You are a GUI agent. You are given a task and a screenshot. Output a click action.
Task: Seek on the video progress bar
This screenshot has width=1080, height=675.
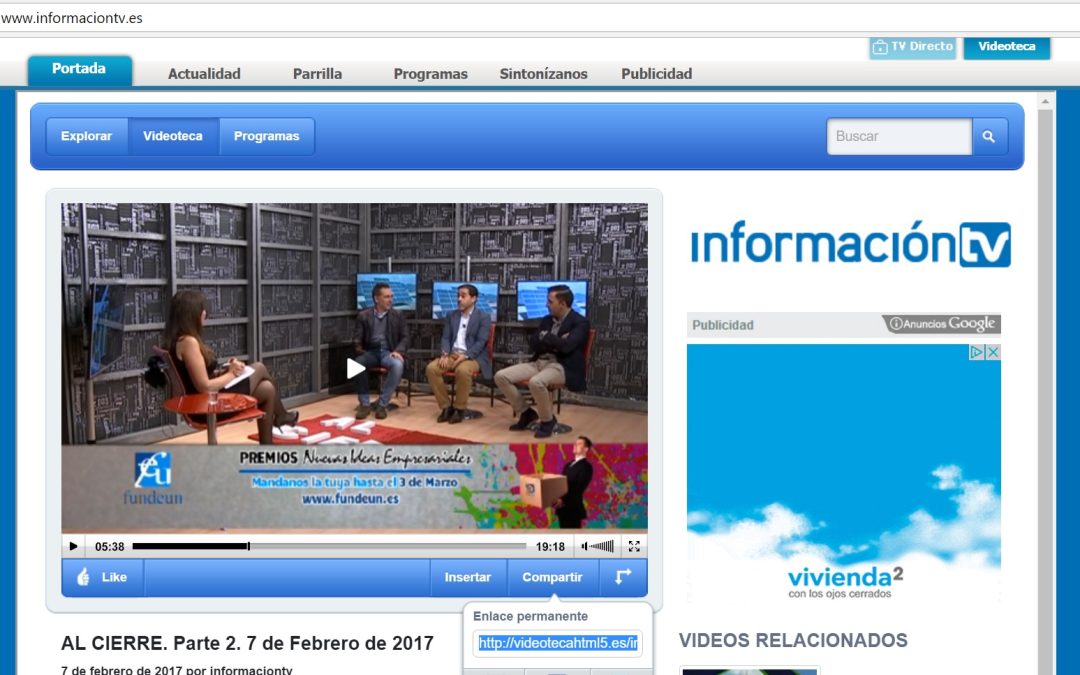click(328, 547)
